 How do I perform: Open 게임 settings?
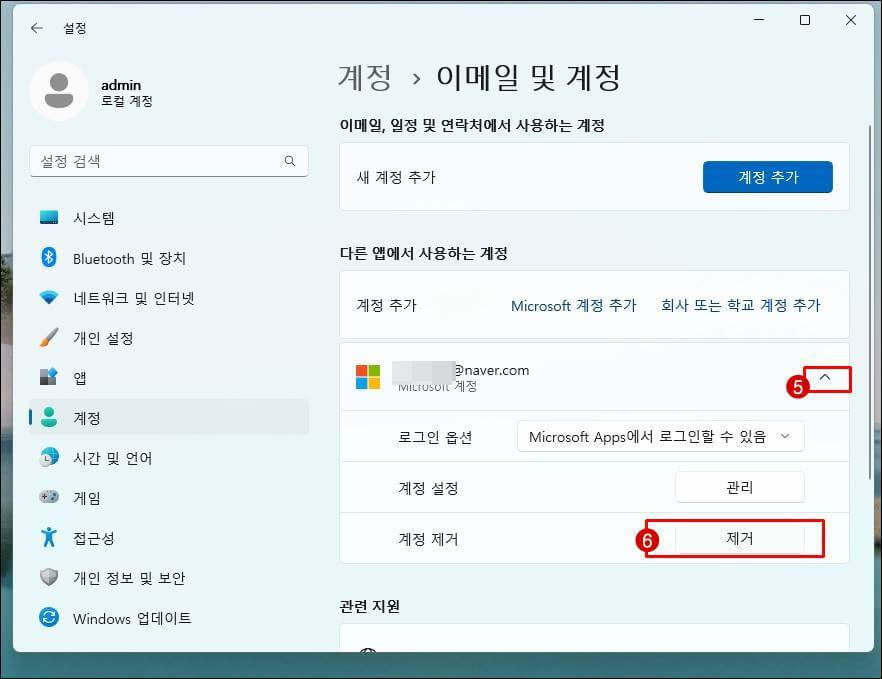coord(169,498)
